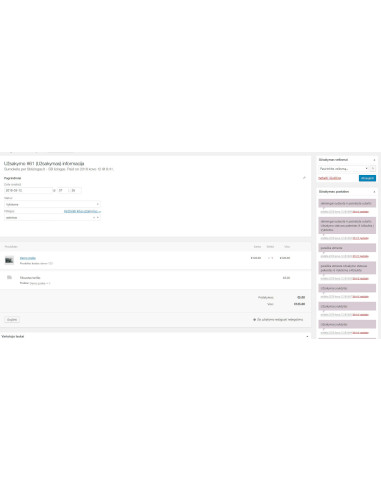
Task: Click the help icon beside the not-editable notice
Action: [x=255, y=320]
